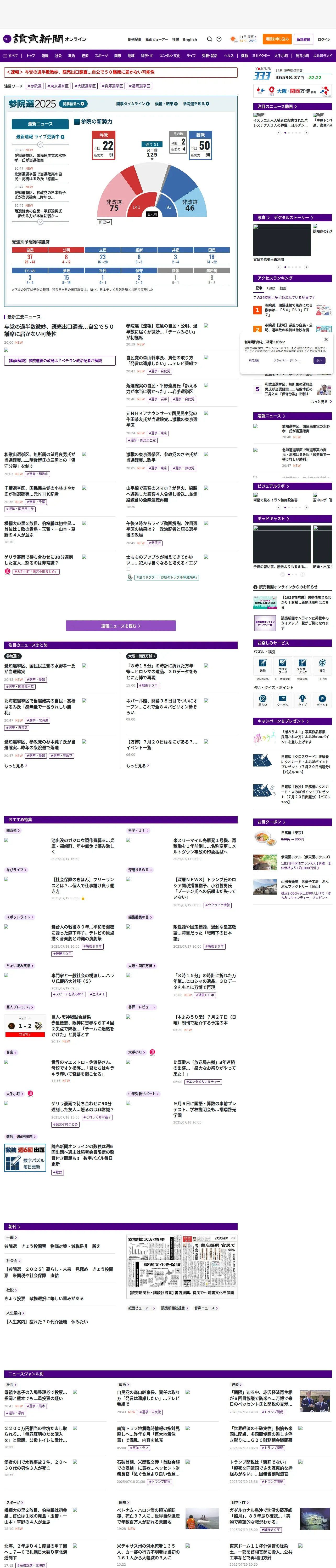Viewport: 336px width, 1568px height.
Task: Click the 巨人-阪神 score thumbnail
Action: tap(25, 1026)
